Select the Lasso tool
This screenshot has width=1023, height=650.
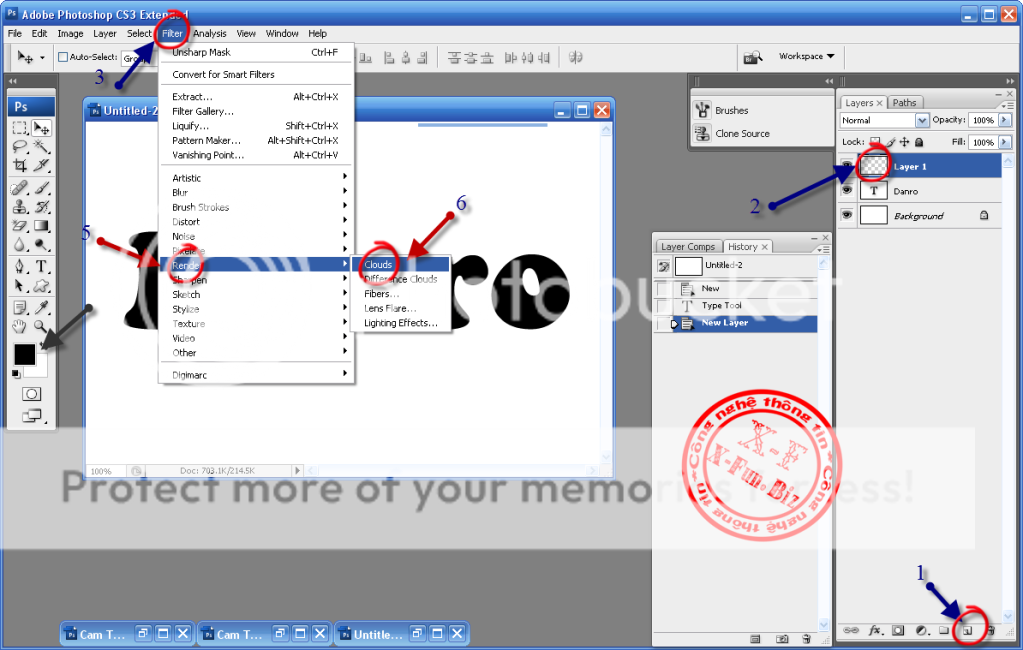pyautogui.click(x=20, y=147)
